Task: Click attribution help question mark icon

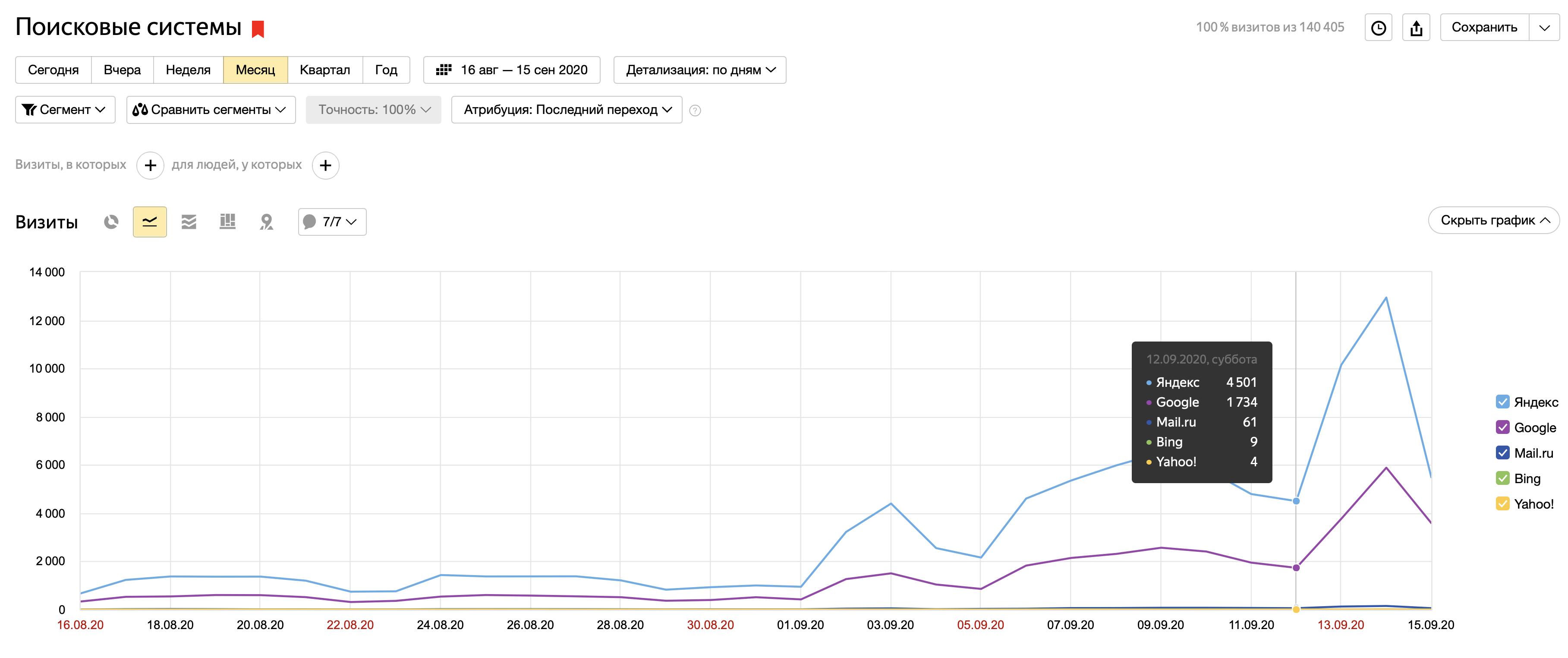Action: coord(695,110)
